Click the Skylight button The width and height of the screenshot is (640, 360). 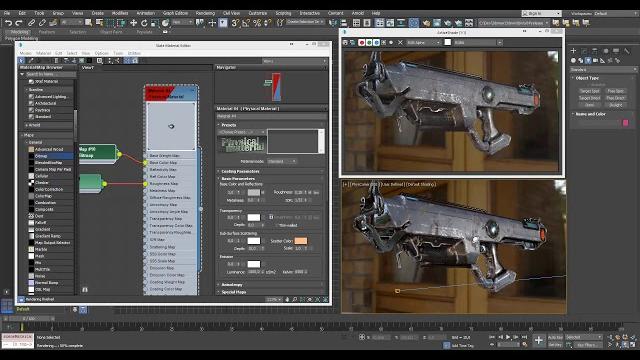point(615,105)
